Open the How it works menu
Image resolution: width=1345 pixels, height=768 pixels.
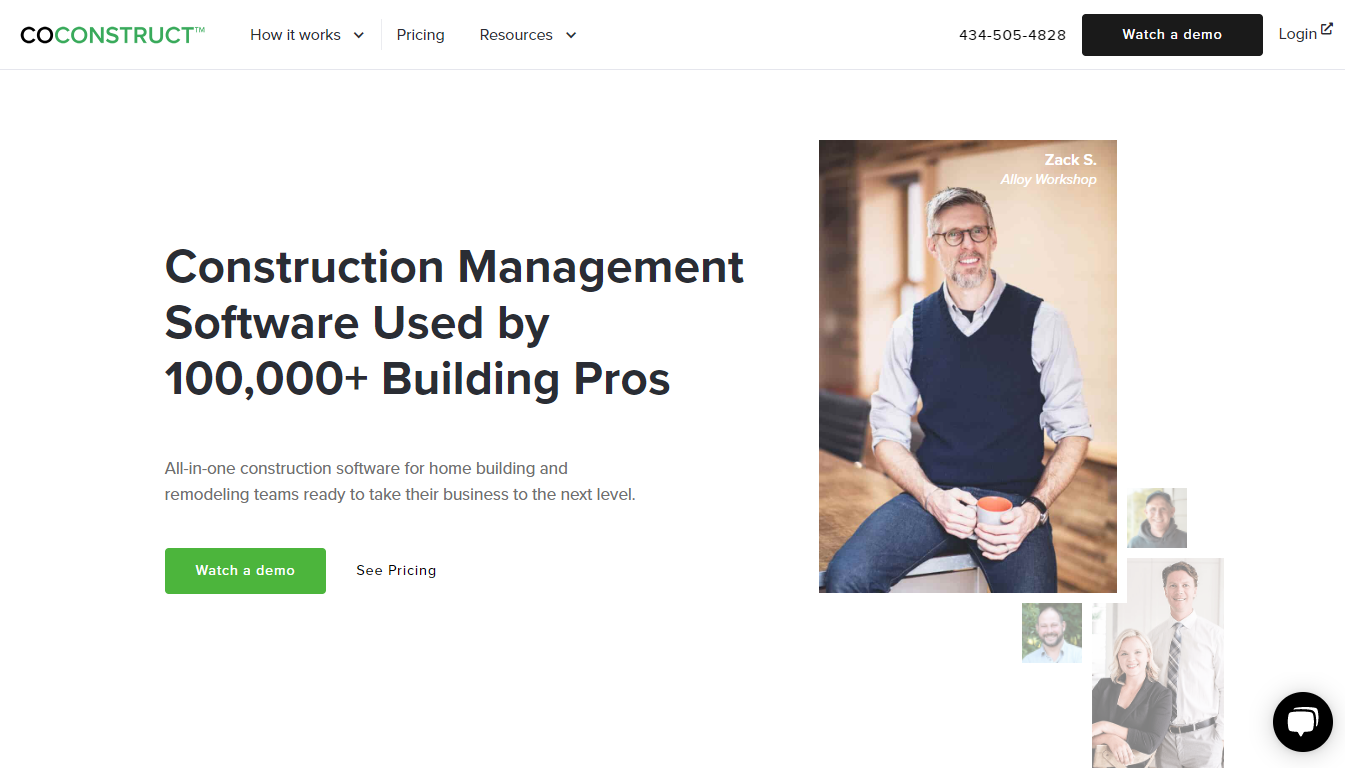point(295,35)
